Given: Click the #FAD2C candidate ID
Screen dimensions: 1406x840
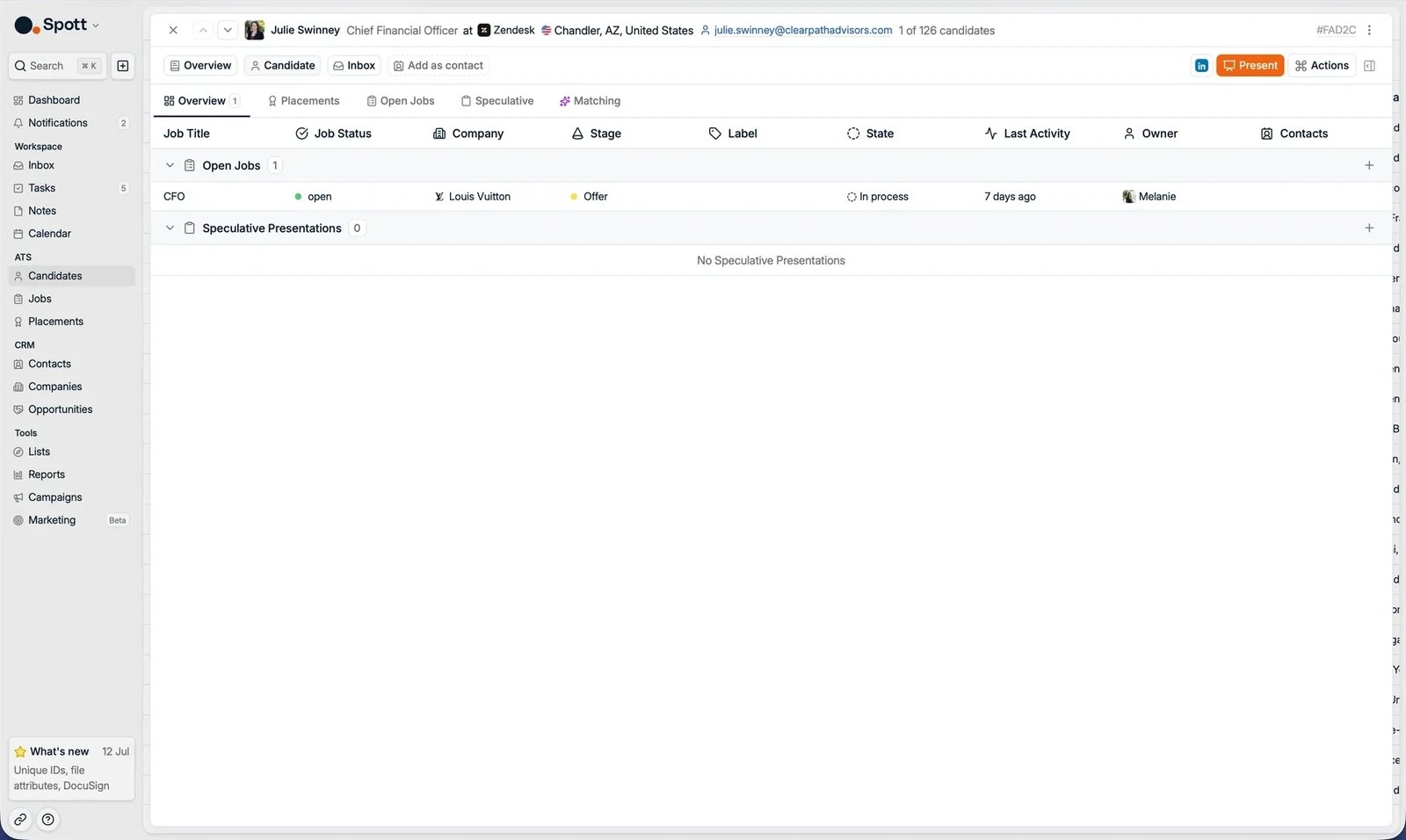Looking at the screenshot, I should tap(1336, 30).
